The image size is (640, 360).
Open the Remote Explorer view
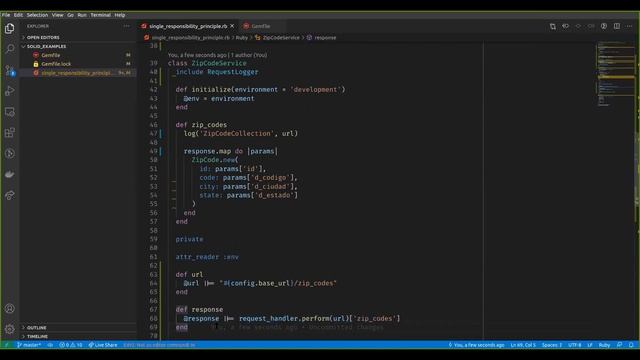pos(9,112)
